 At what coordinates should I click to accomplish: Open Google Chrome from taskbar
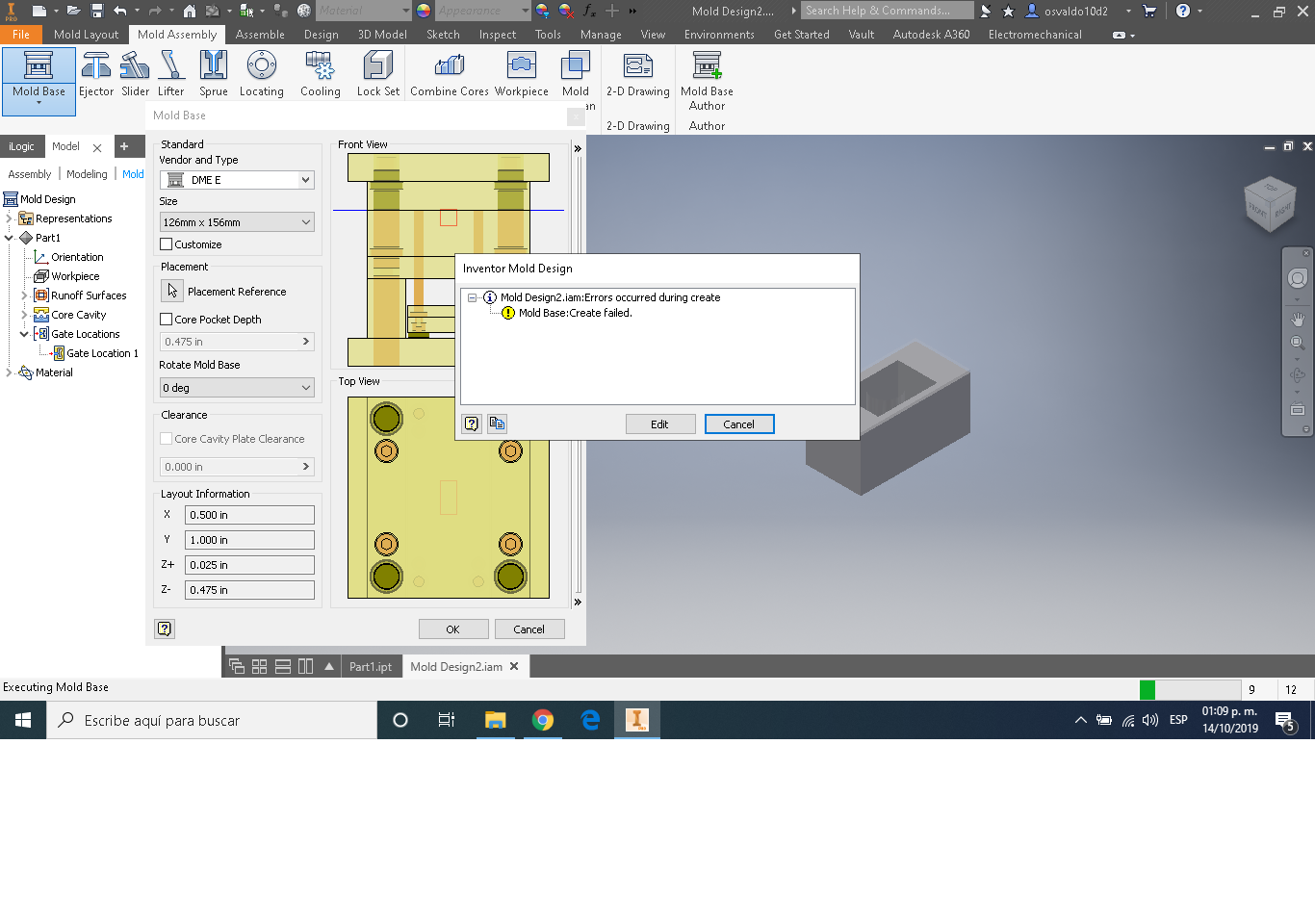(x=543, y=720)
